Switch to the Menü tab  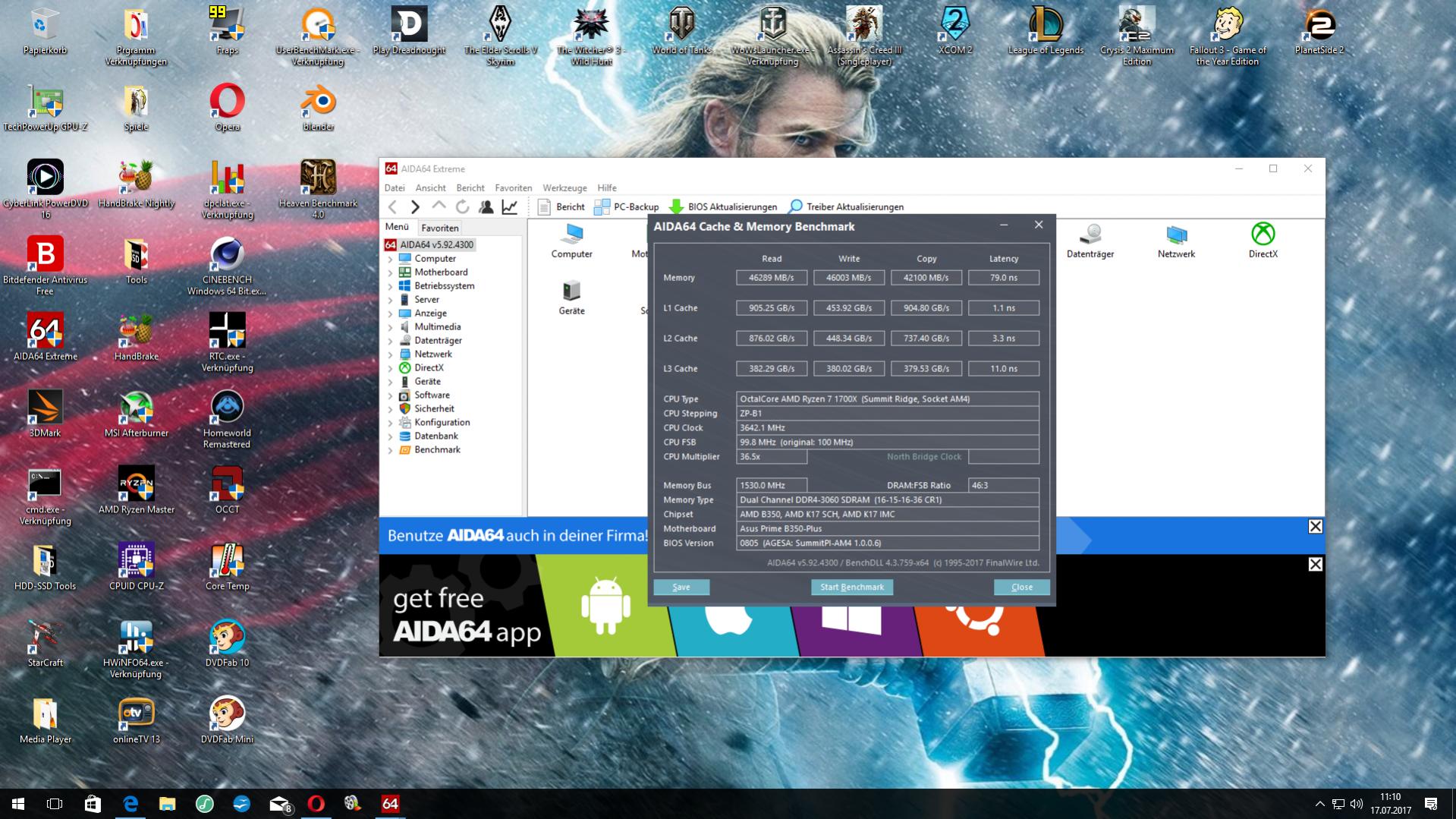[397, 227]
